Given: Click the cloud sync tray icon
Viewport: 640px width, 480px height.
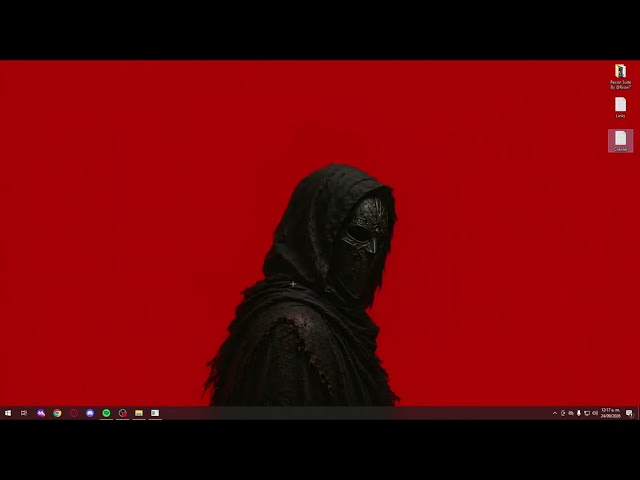Looking at the screenshot, I should pyautogui.click(x=571, y=413).
